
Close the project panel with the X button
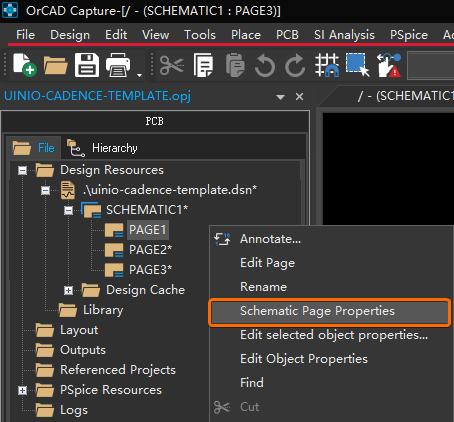299,97
